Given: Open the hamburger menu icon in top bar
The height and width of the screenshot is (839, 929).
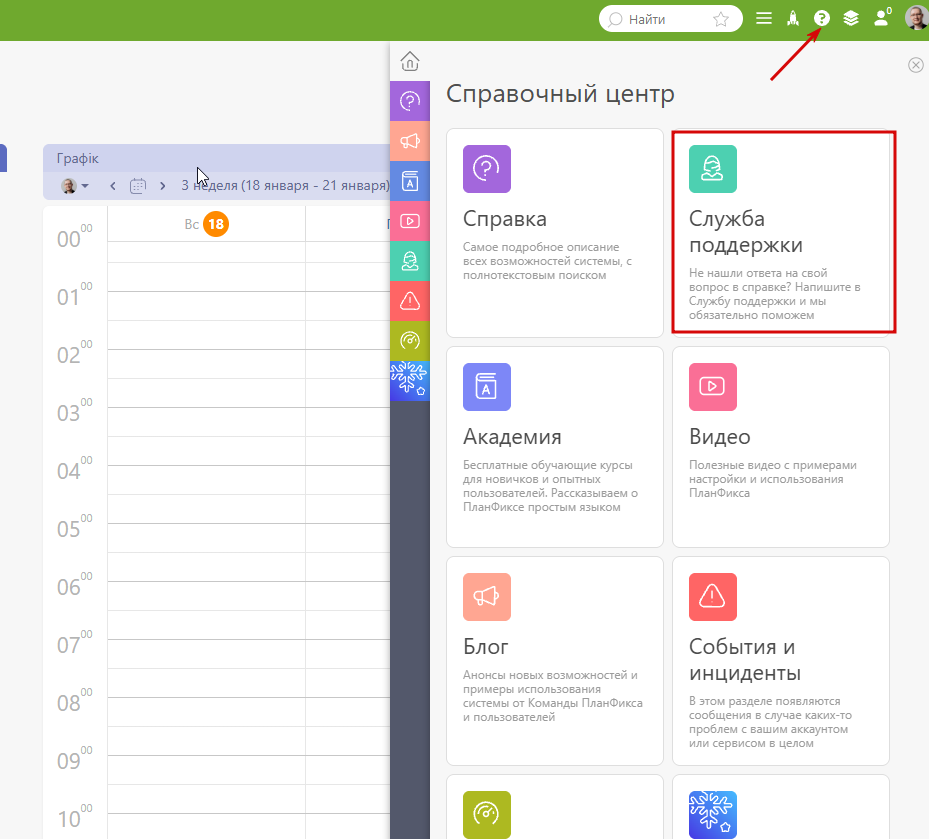Looking at the screenshot, I should pyautogui.click(x=764, y=18).
